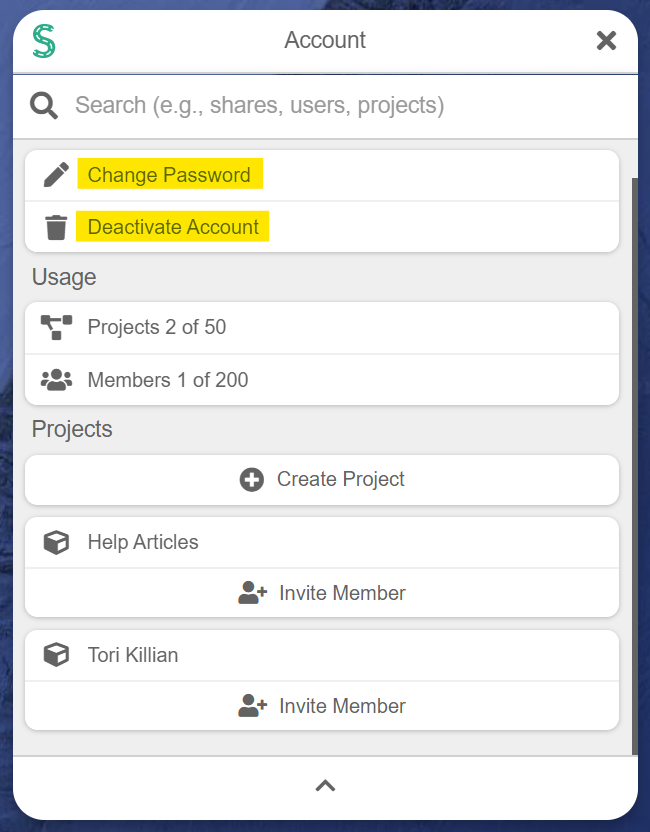Viewport: 650px width, 832px height.
Task: Click the members group icon in Usage
Action: (x=57, y=379)
